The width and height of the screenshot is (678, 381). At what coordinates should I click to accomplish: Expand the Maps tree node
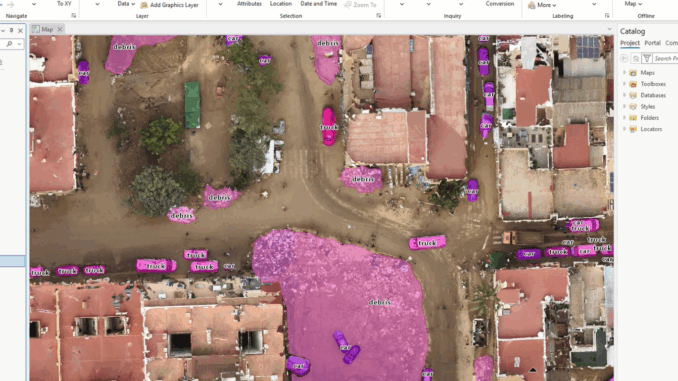[624, 73]
